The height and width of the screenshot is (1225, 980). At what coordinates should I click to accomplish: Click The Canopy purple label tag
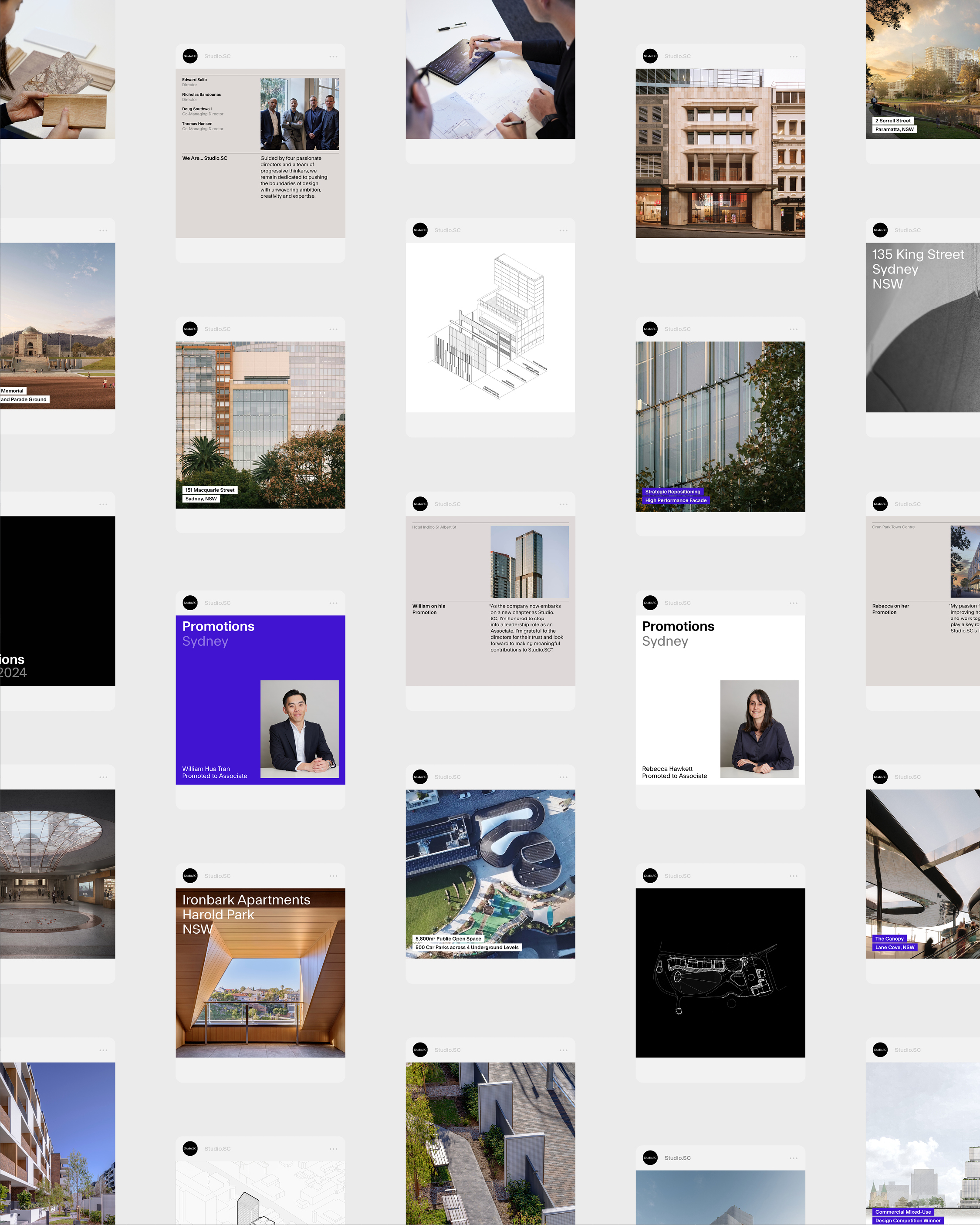889,938
